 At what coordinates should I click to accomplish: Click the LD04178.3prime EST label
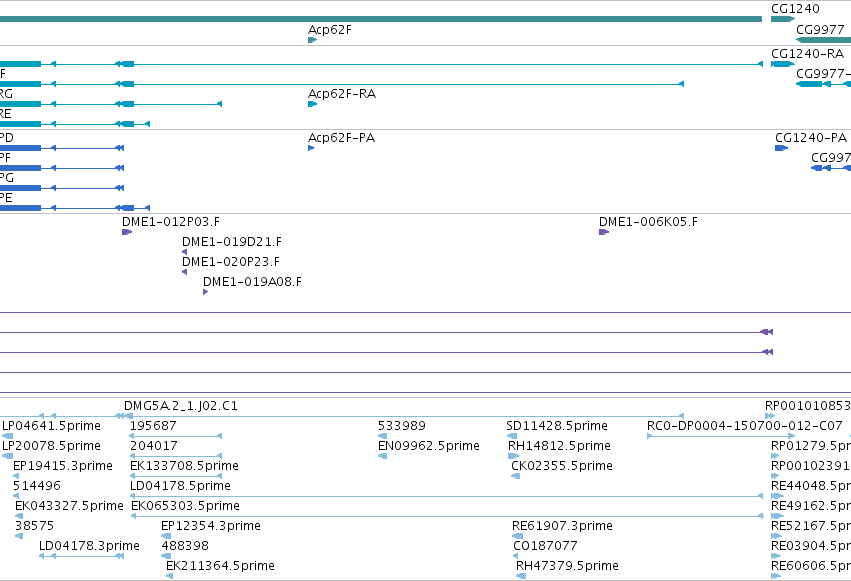click(x=89, y=546)
